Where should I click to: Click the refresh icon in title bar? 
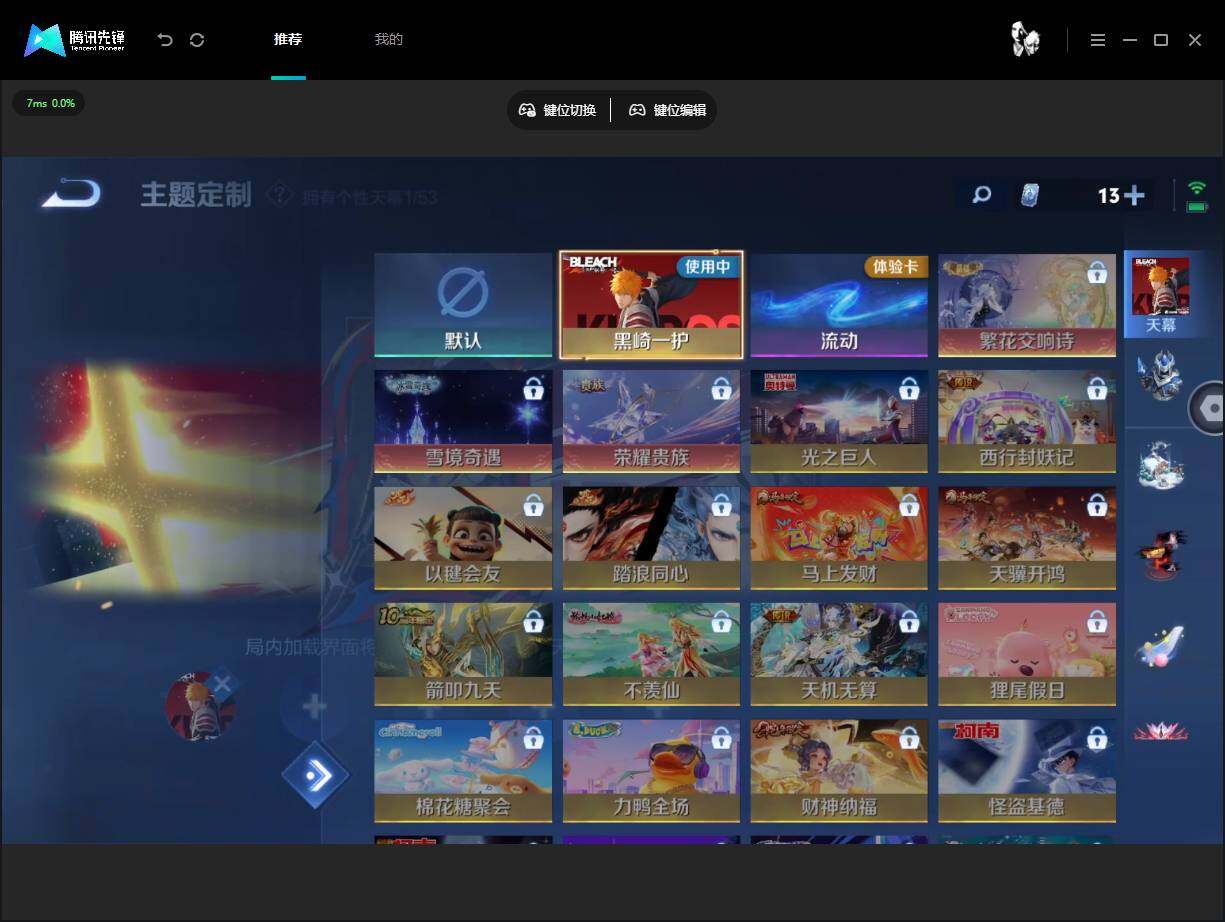tap(197, 40)
